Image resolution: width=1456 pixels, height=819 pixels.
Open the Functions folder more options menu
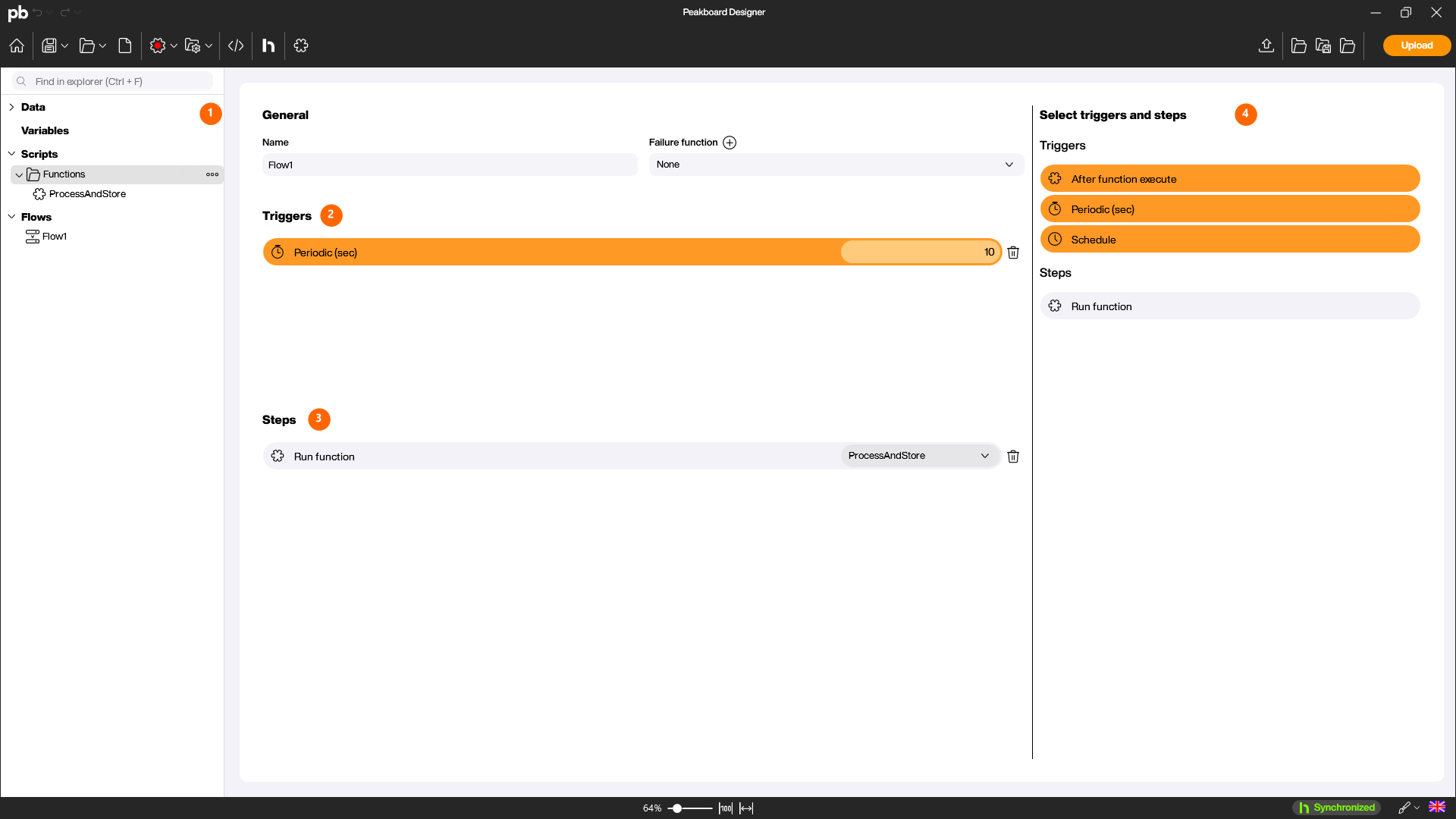tap(212, 174)
